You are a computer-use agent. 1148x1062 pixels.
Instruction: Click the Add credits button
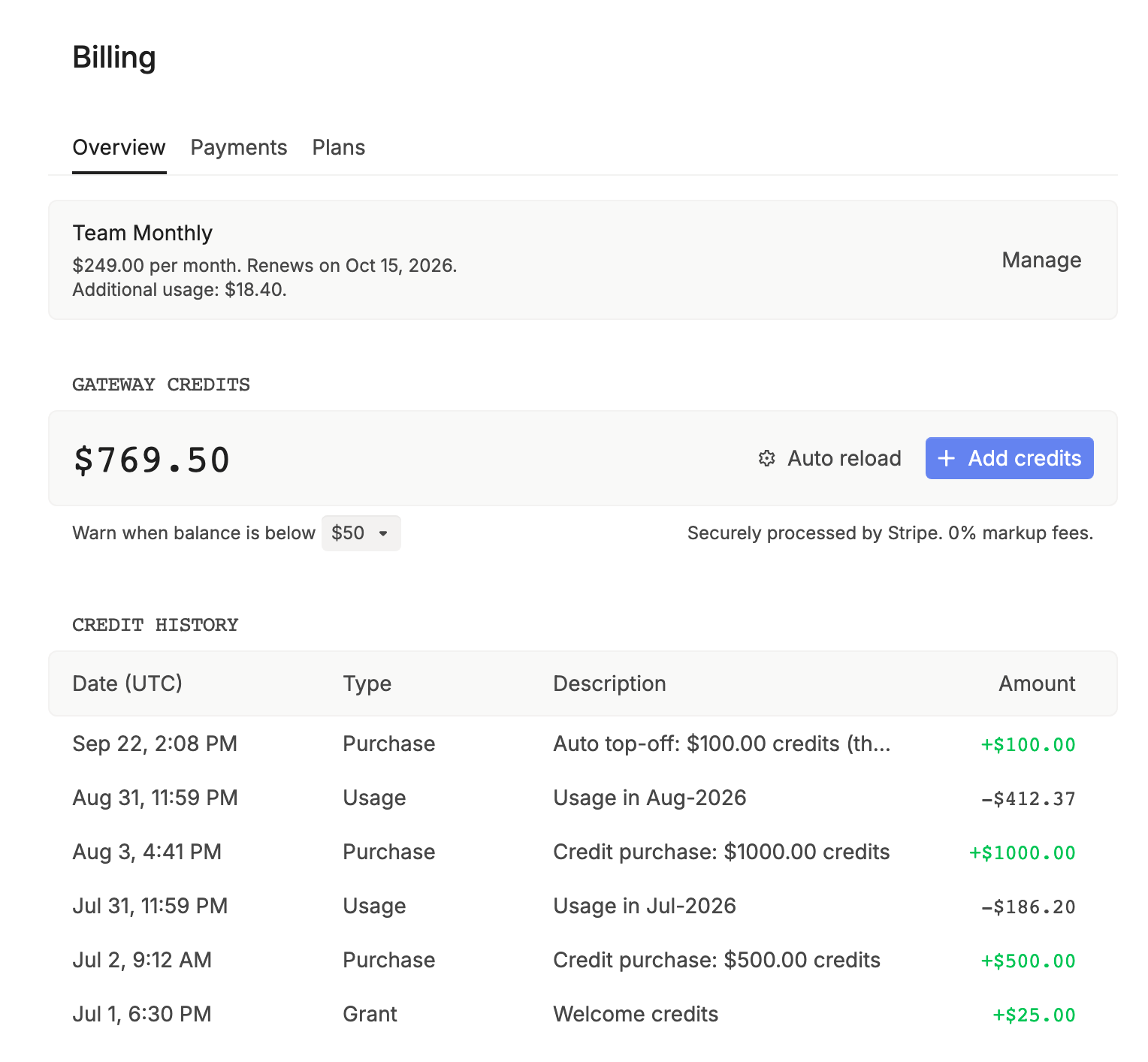pyautogui.click(x=1009, y=458)
